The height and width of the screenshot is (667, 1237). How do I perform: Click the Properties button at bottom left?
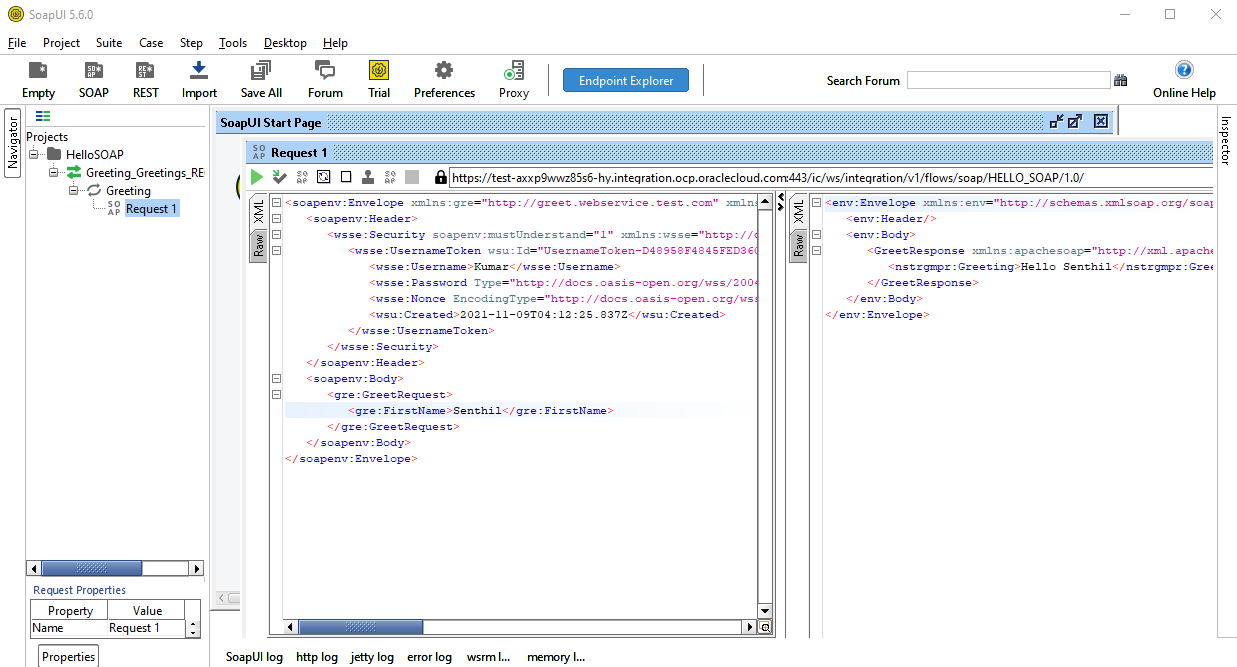coord(69,656)
